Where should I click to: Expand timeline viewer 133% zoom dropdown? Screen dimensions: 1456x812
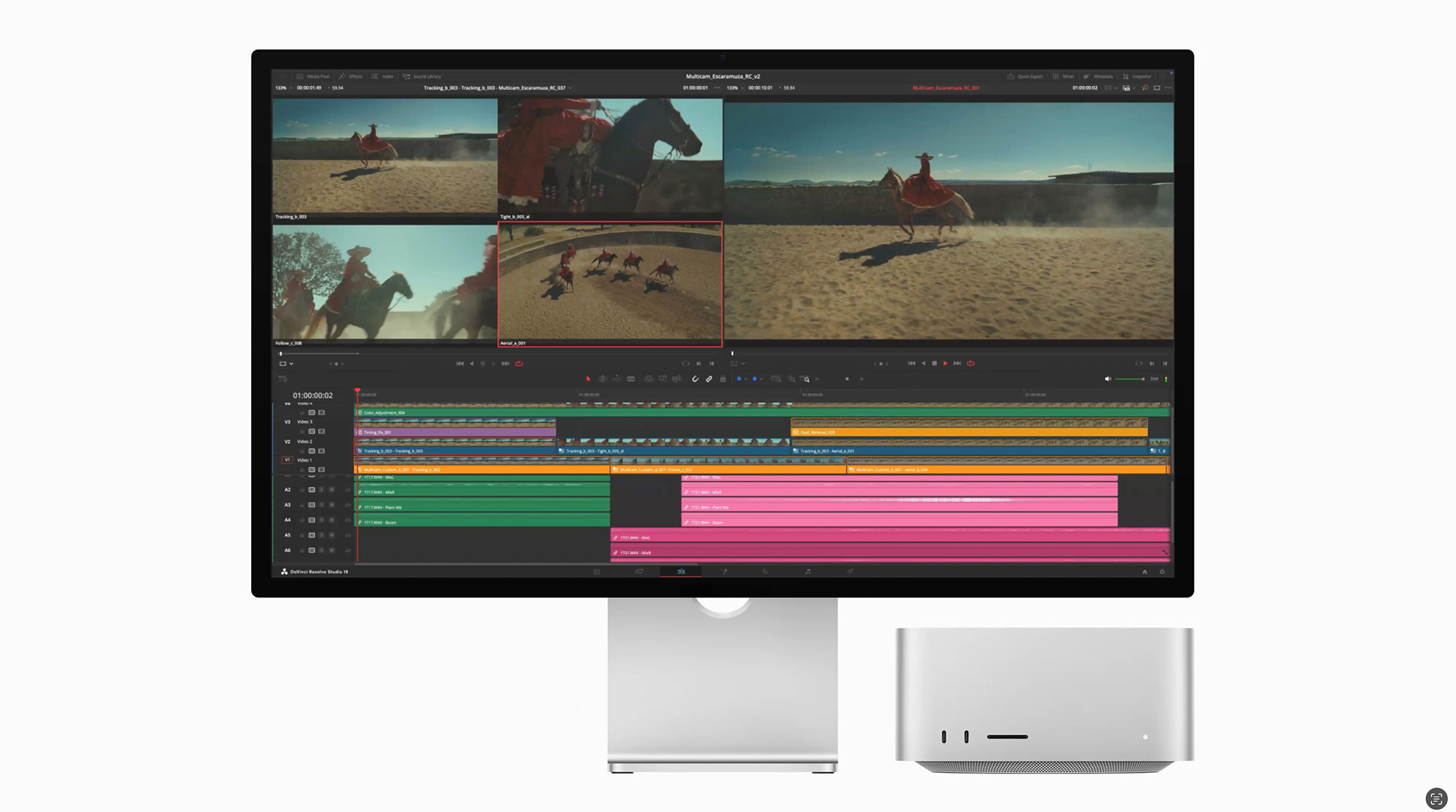(x=734, y=88)
